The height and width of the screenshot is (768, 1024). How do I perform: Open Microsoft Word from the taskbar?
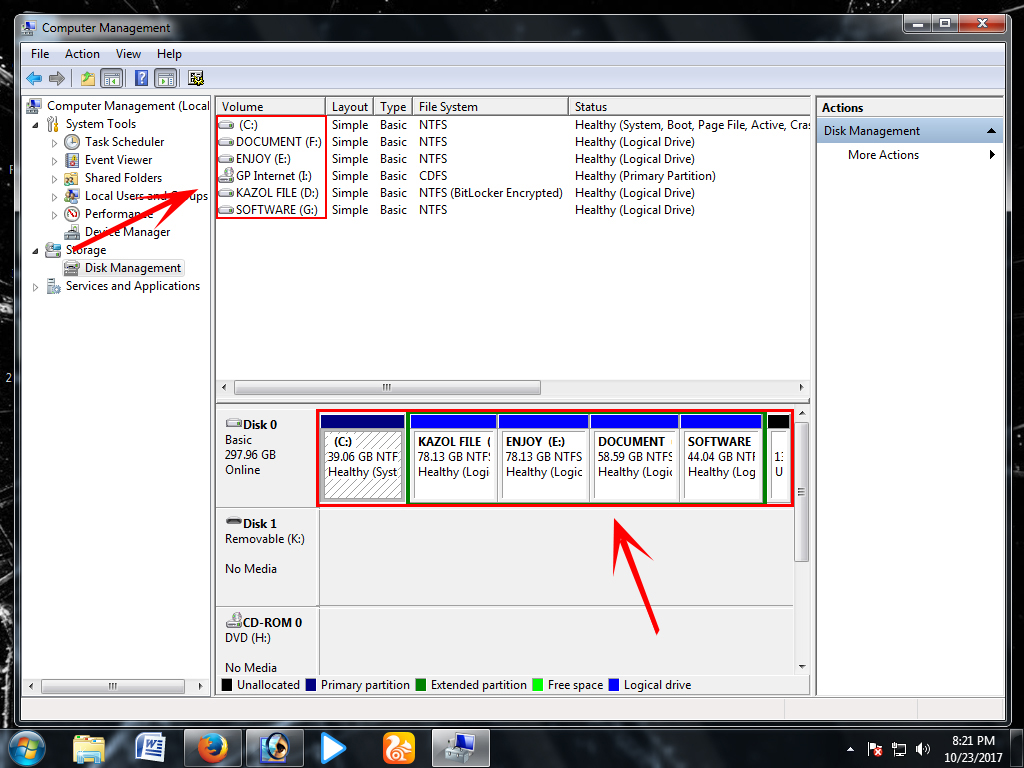pyautogui.click(x=150, y=748)
